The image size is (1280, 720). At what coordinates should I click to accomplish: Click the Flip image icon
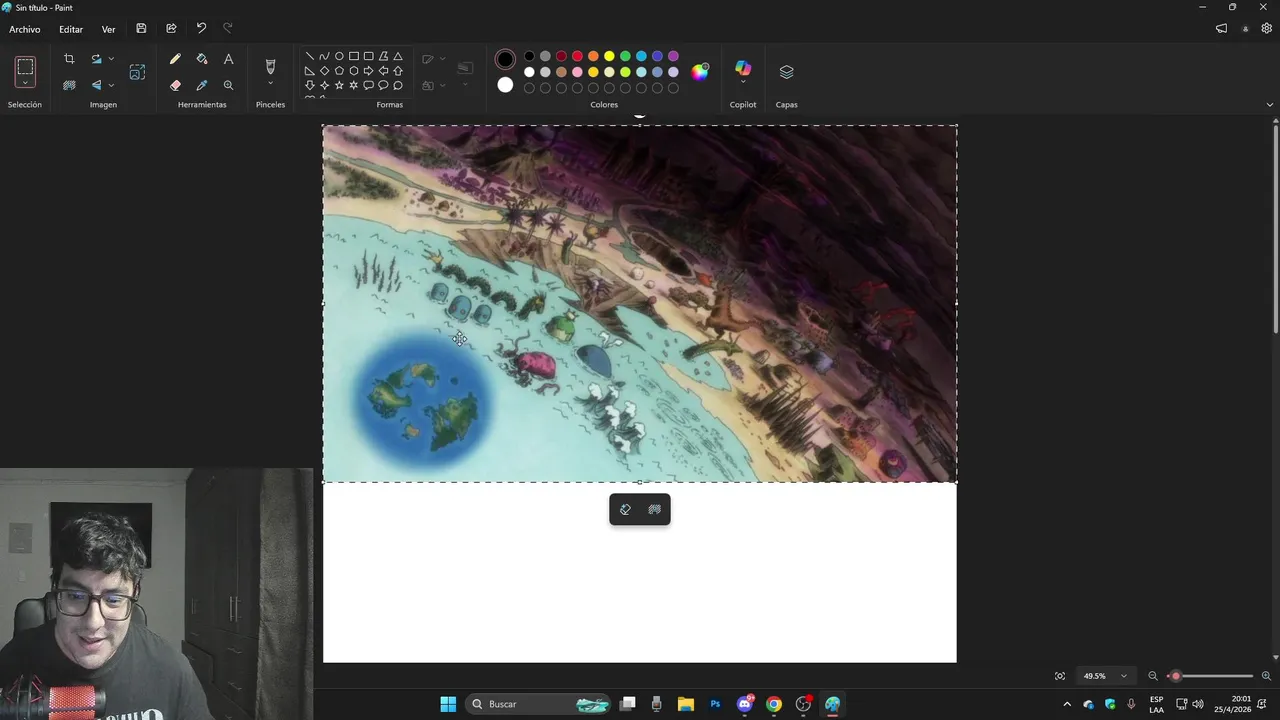pyautogui.click(x=96, y=85)
